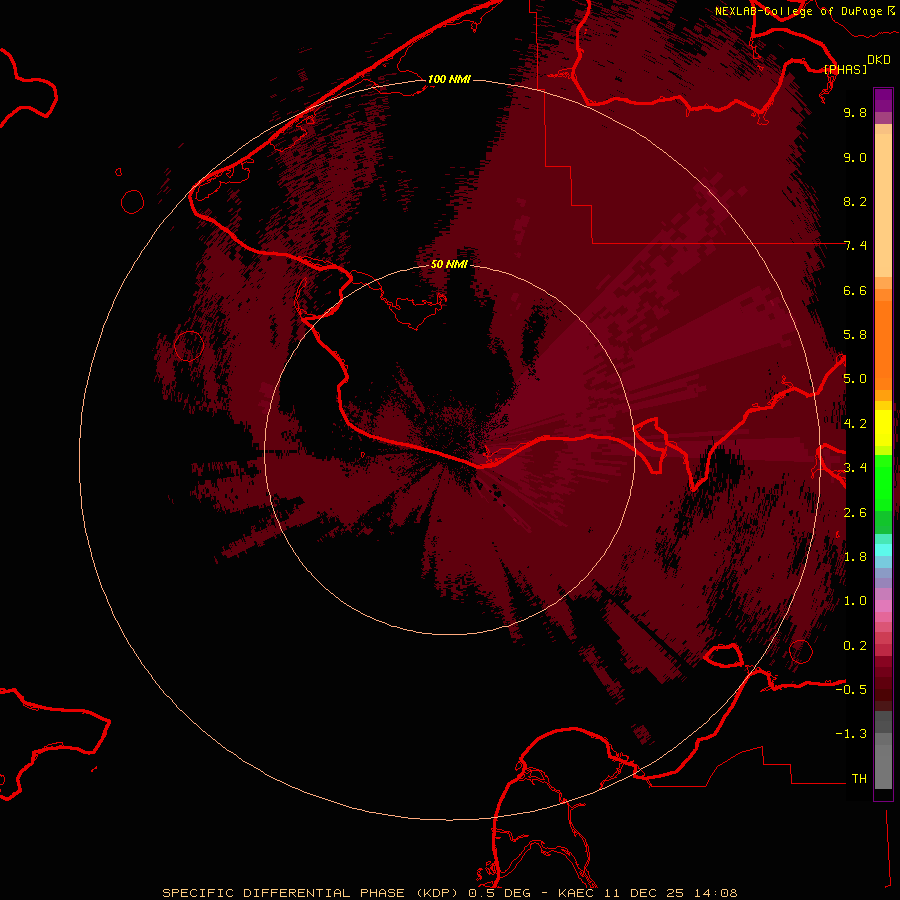900x900 pixels.
Task: Click the "11 DEC 25" date text
Action: (646, 893)
